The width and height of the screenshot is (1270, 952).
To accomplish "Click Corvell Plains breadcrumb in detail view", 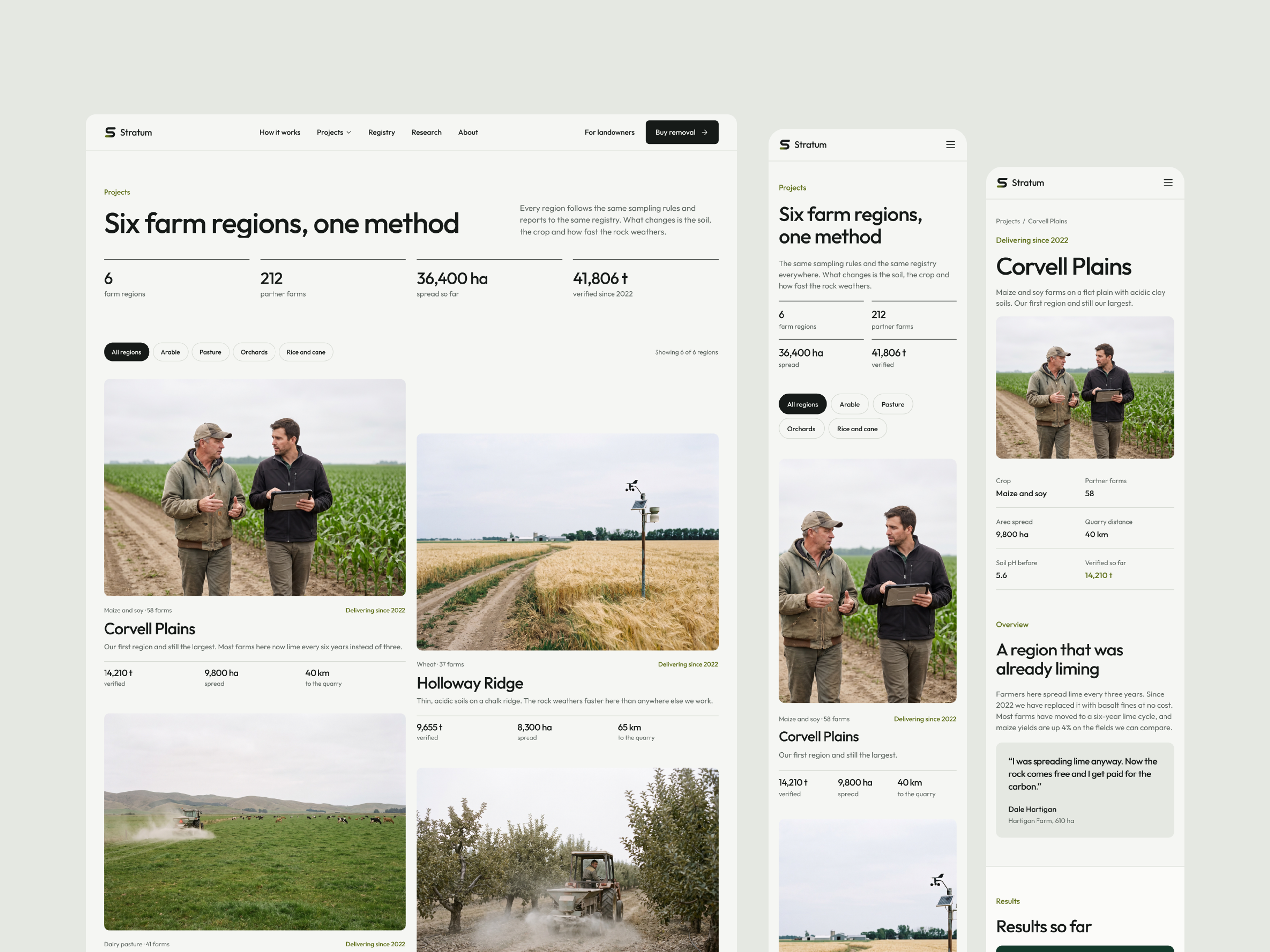I will [x=1047, y=221].
